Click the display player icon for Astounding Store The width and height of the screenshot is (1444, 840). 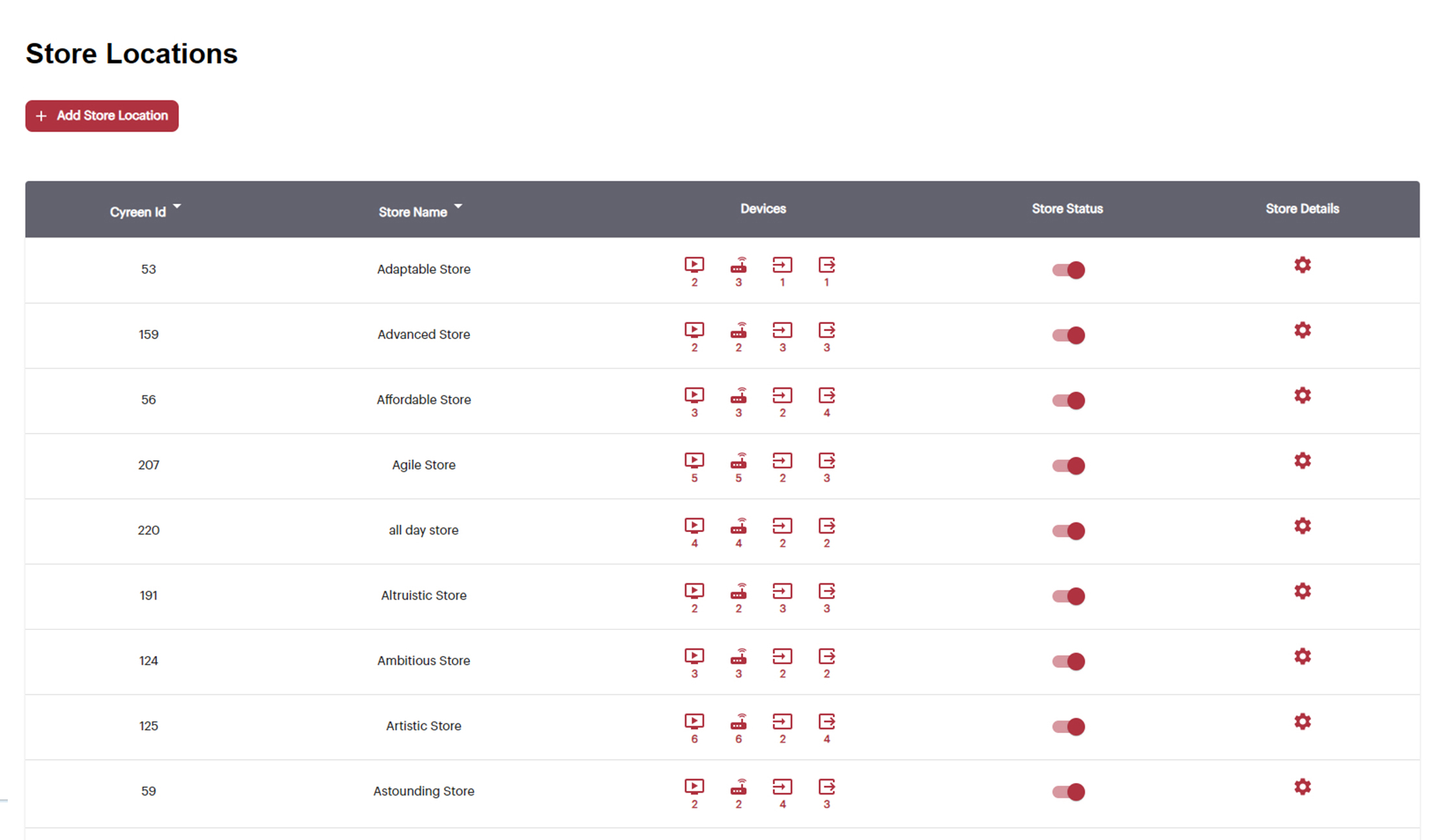click(x=694, y=787)
